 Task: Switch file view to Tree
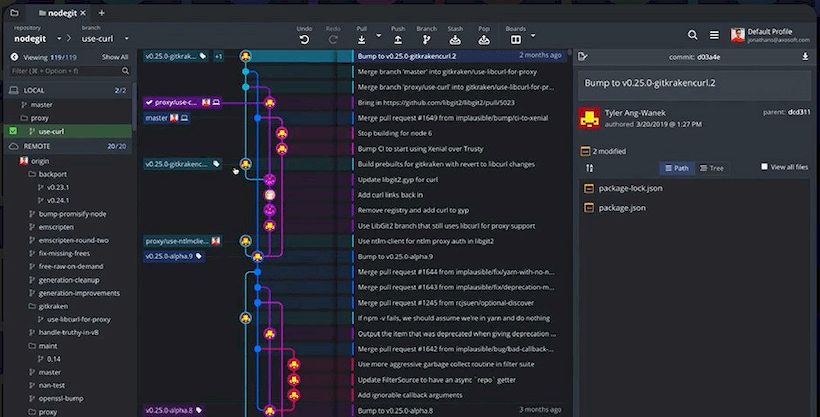(x=712, y=168)
